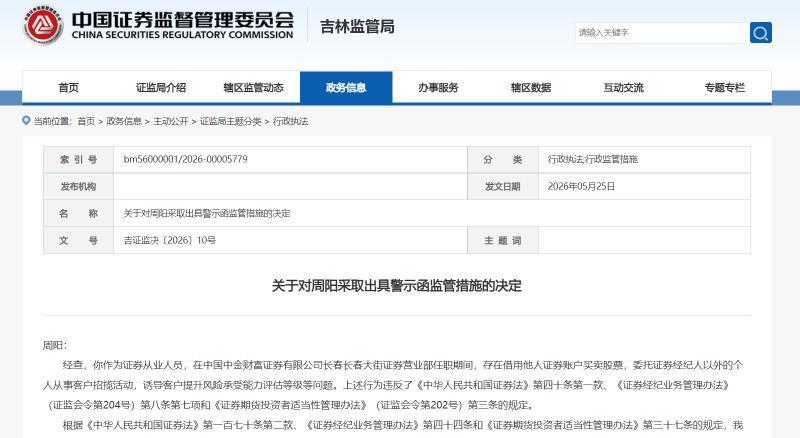Screen dimensions: 800x438
Task: Click the 发布机构 label cell
Action: (79, 186)
